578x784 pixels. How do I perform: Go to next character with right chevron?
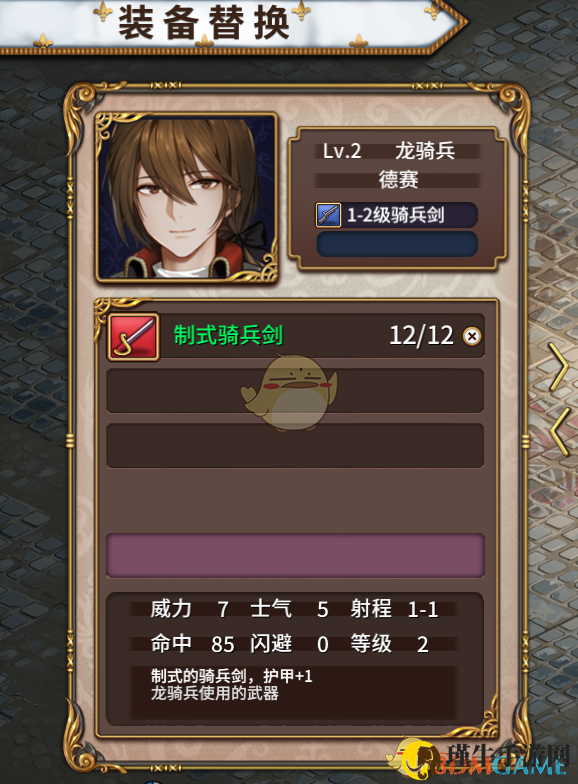(x=558, y=366)
